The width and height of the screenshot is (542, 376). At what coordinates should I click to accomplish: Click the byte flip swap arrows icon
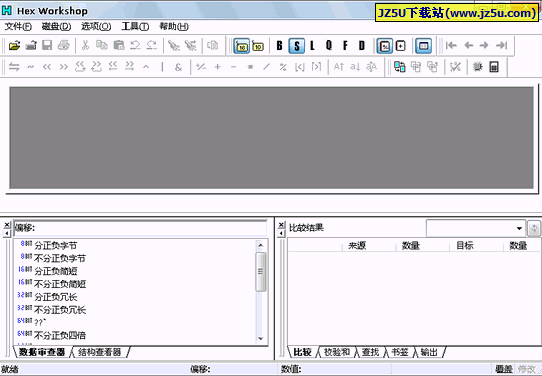pyautogui.click(x=14, y=67)
